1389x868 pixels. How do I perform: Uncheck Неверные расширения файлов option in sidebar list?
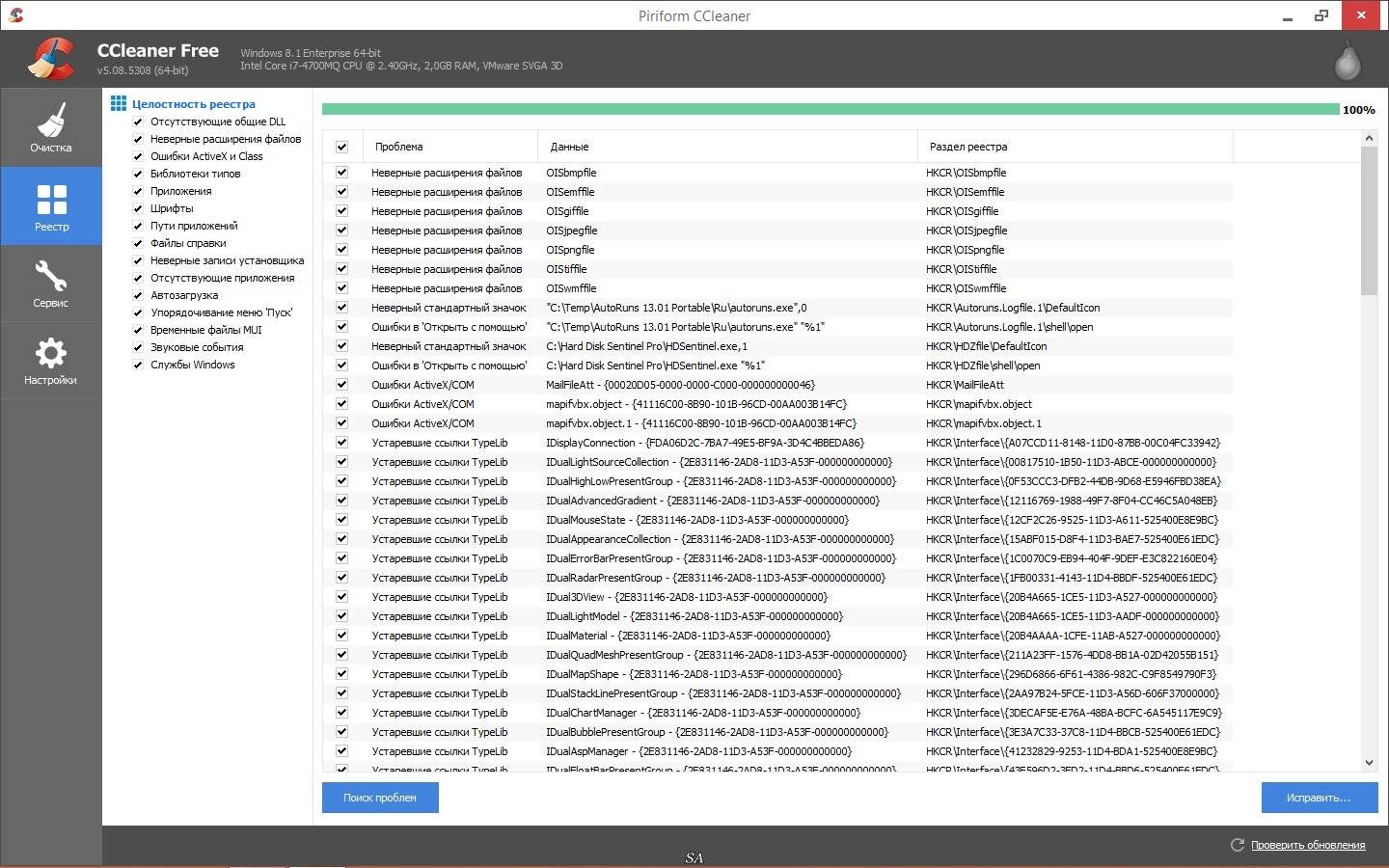138,139
